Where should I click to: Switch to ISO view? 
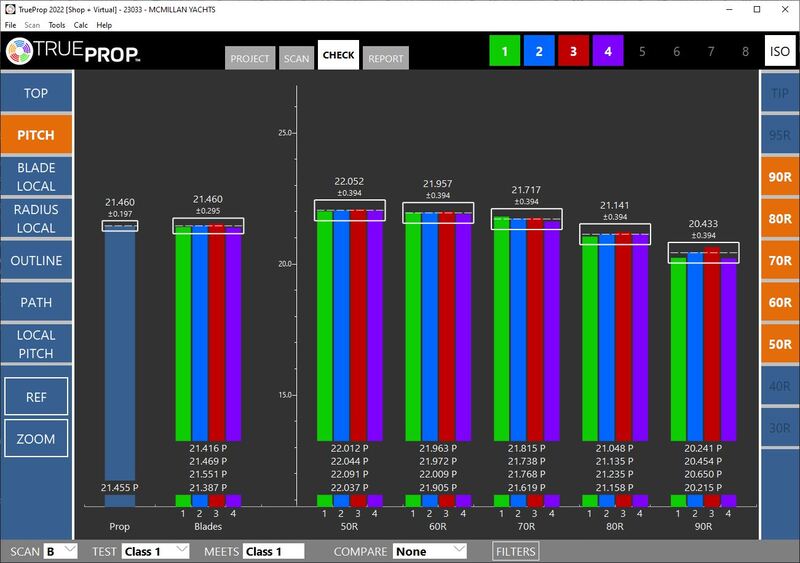779,51
